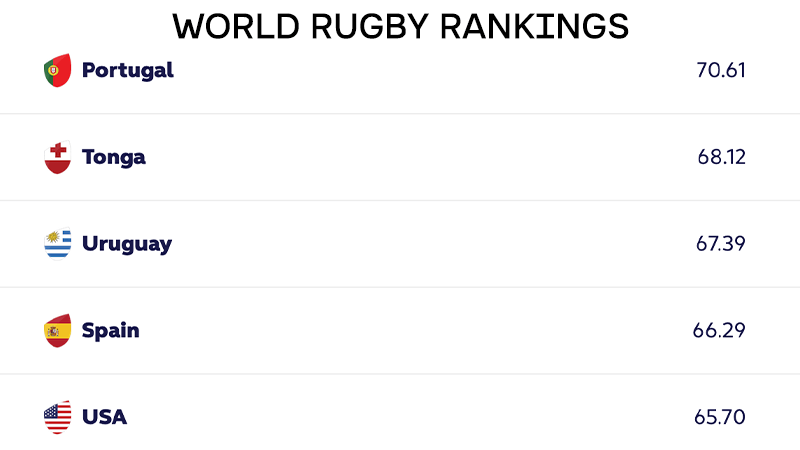Click the word WORLD in the title
This screenshot has height=450, width=800.
[236, 27]
